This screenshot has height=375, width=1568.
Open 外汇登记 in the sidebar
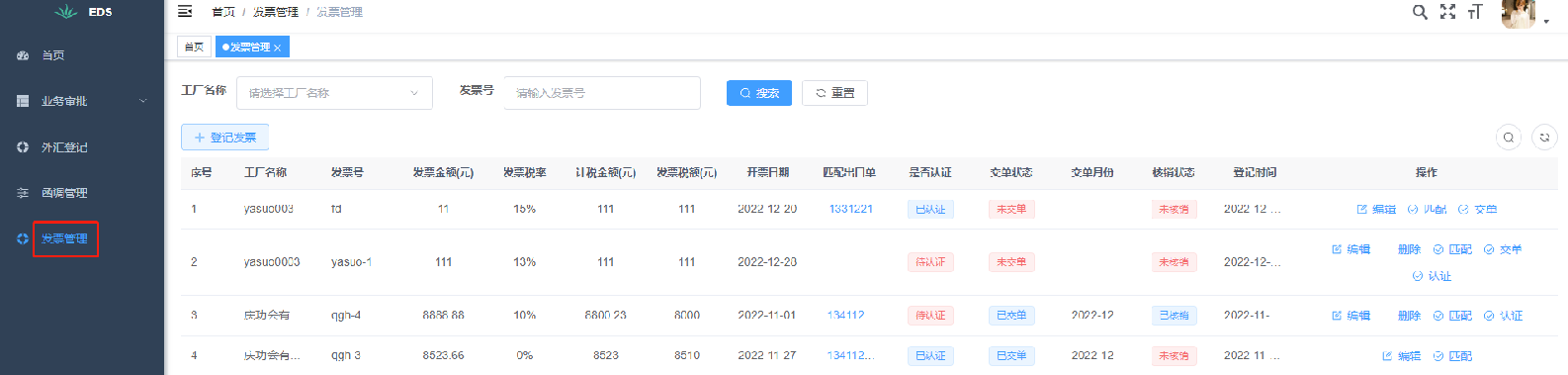tap(64, 147)
